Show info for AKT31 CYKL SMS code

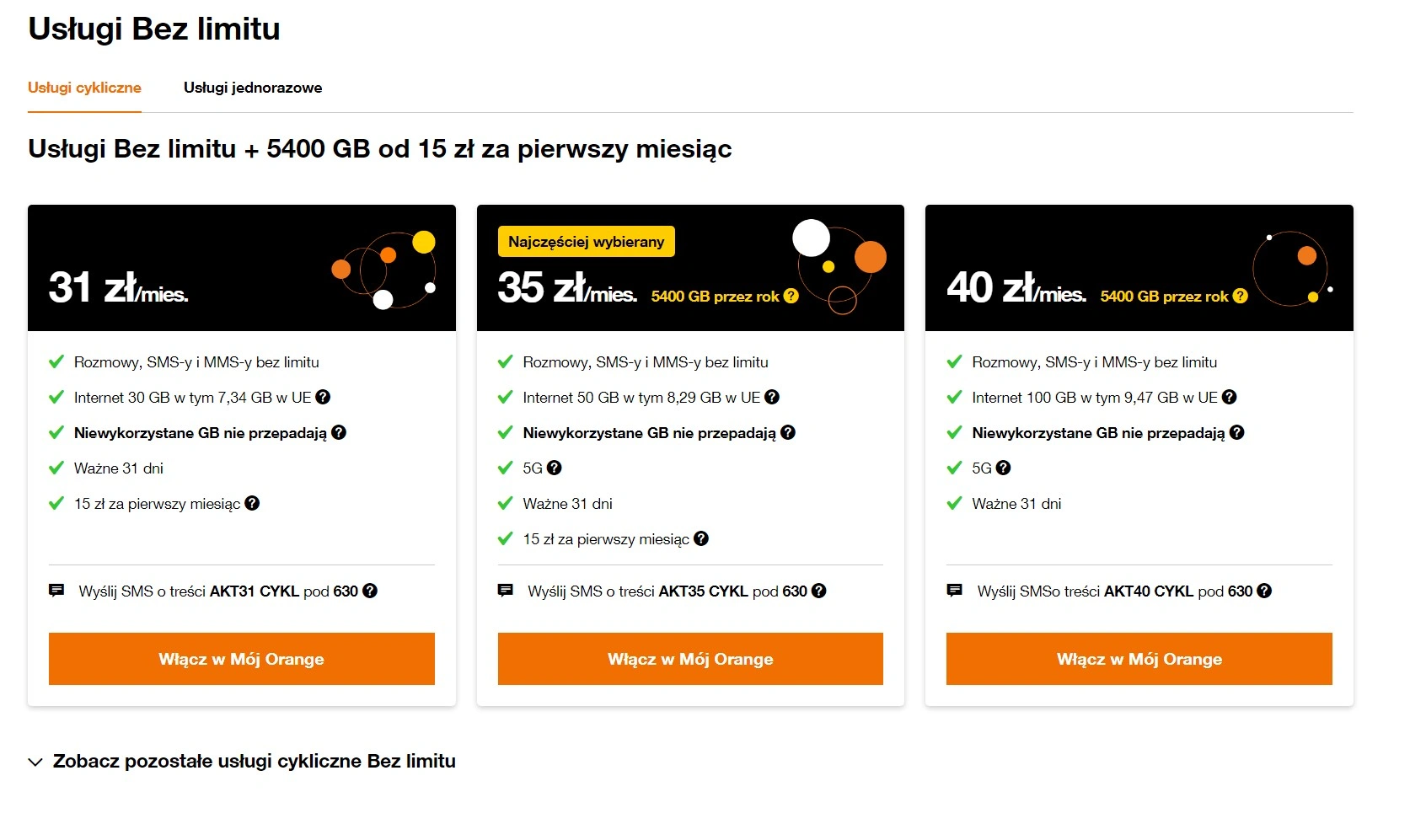pyautogui.click(x=370, y=591)
